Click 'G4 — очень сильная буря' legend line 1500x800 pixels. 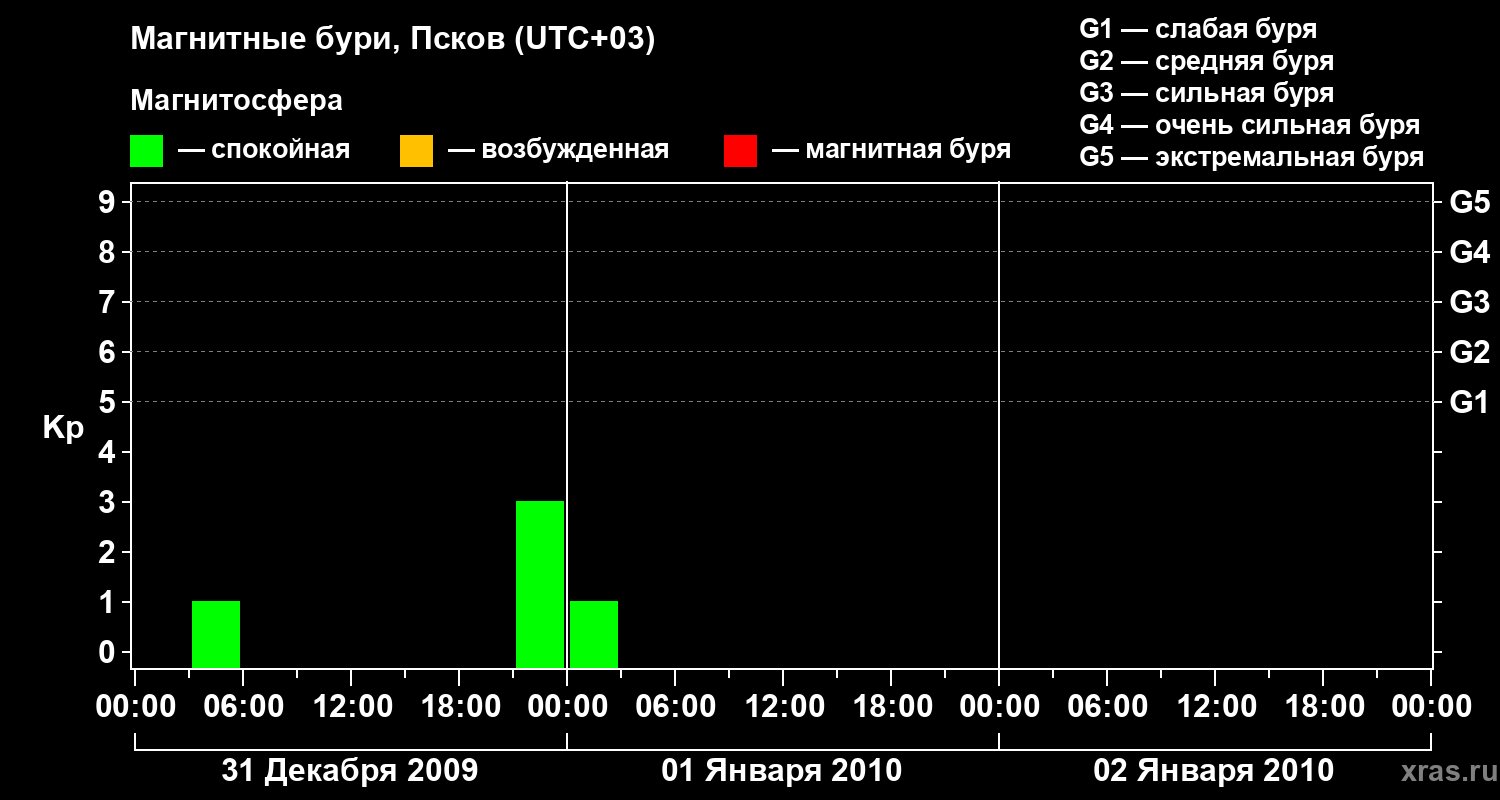pyautogui.click(x=1250, y=125)
